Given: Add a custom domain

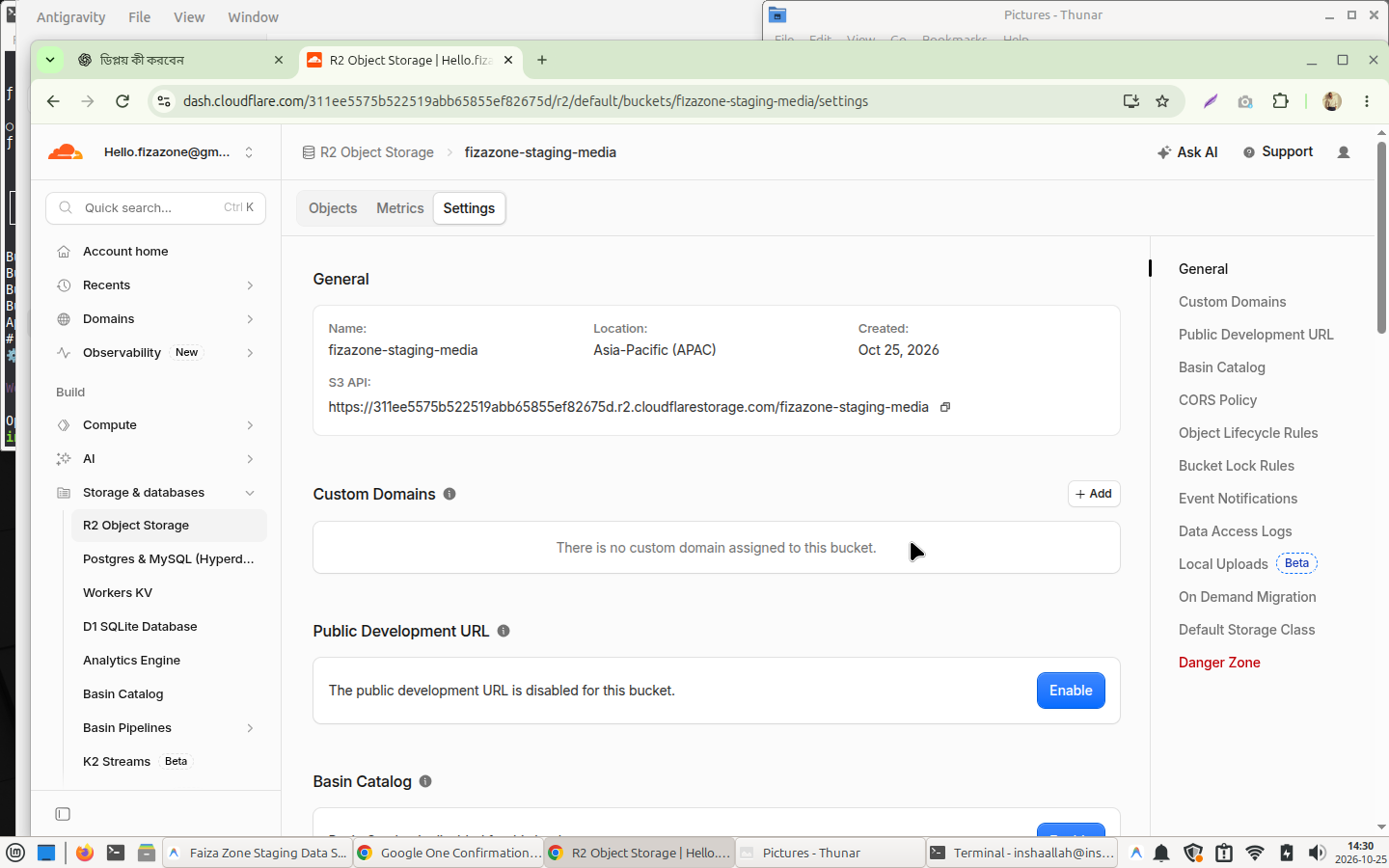Looking at the screenshot, I should (x=1094, y=494).
